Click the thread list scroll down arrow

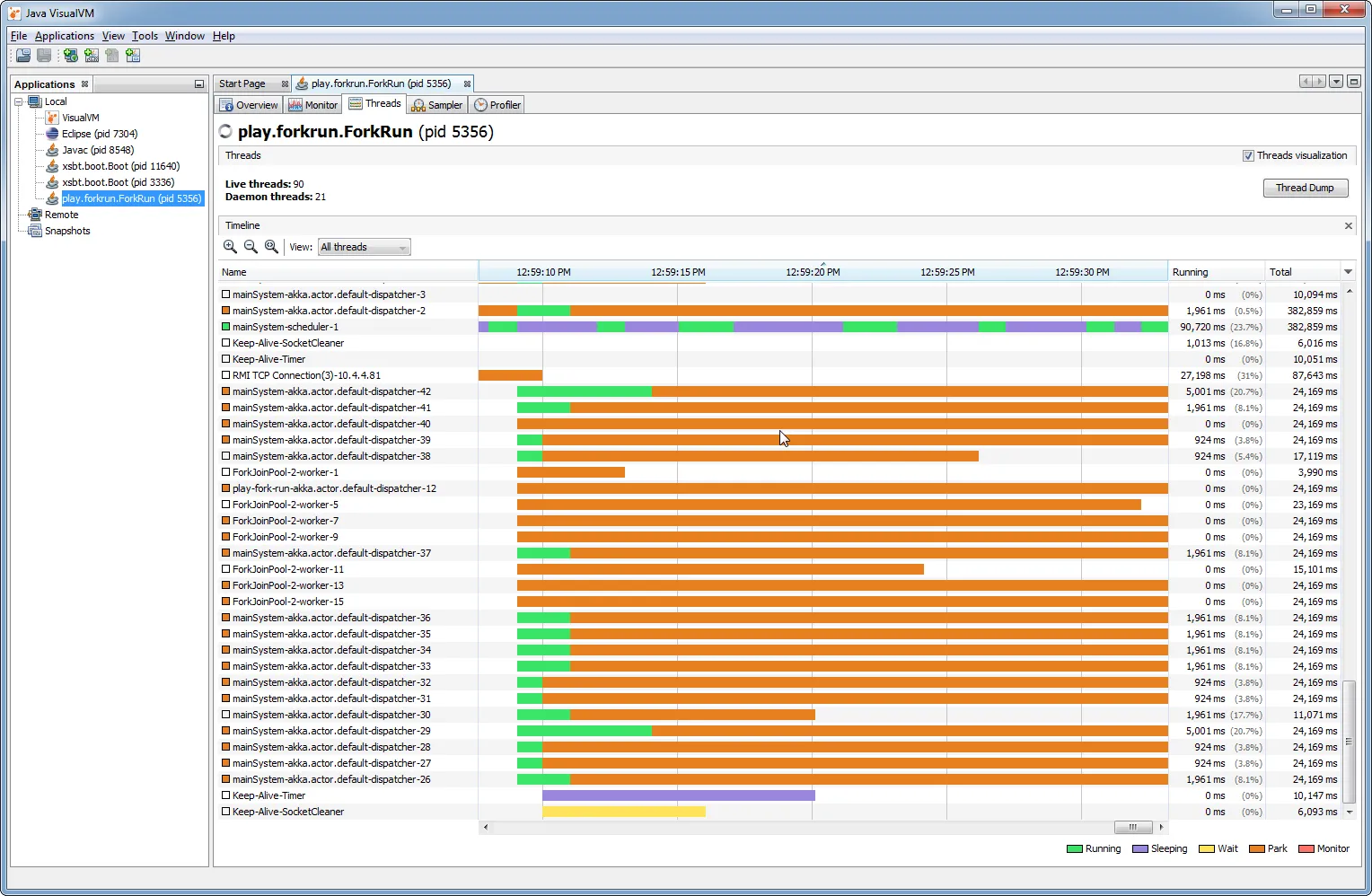pos(1349,812)
